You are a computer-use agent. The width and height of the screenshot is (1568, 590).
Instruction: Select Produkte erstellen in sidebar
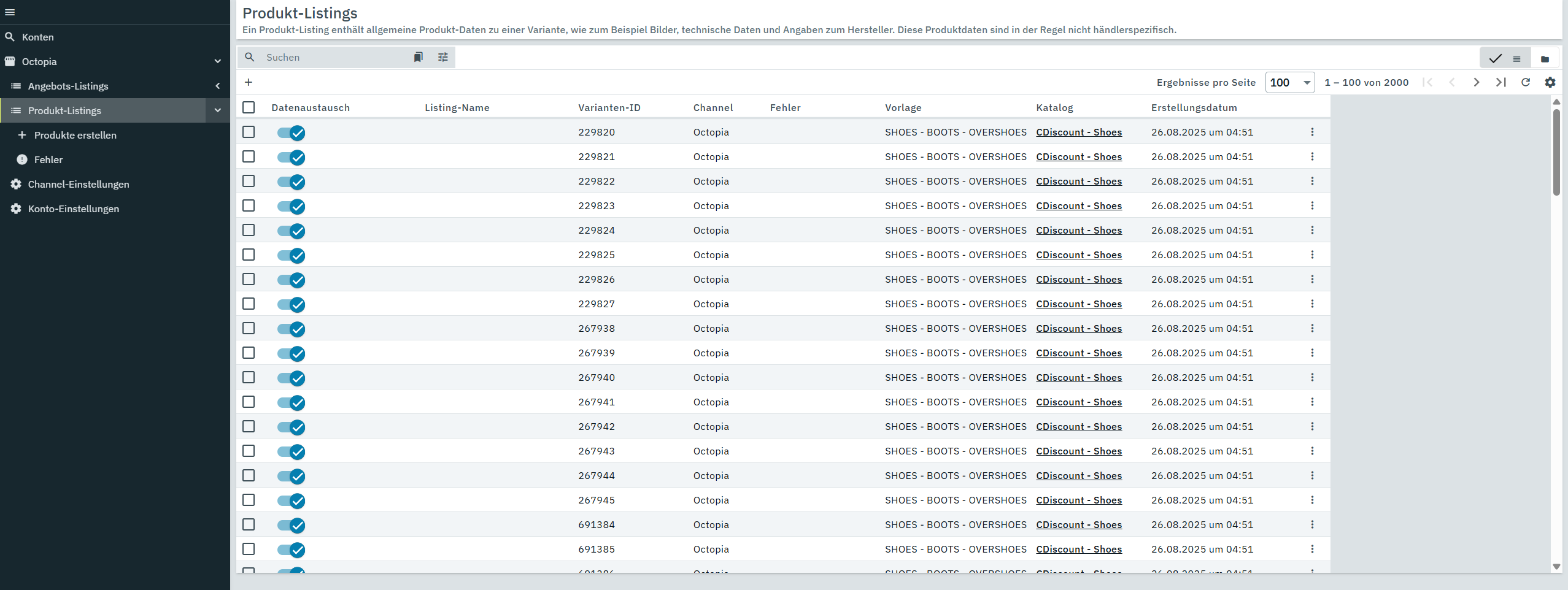coord(75,135)
